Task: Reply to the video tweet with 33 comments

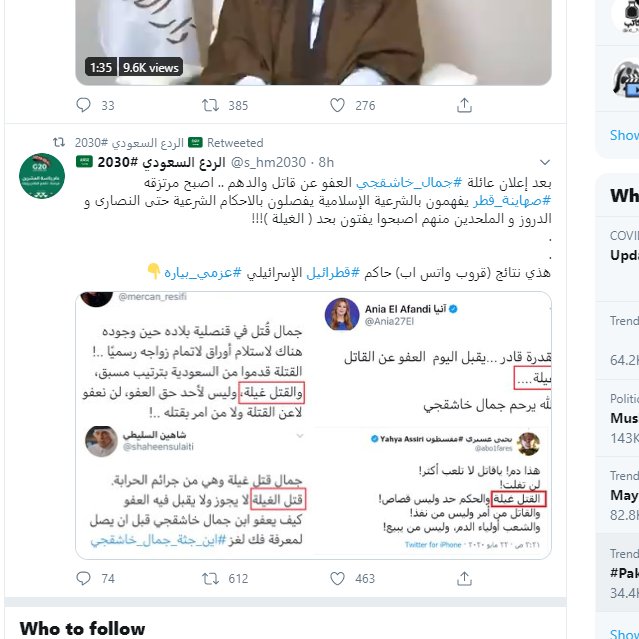Action: tap(84, 105)
